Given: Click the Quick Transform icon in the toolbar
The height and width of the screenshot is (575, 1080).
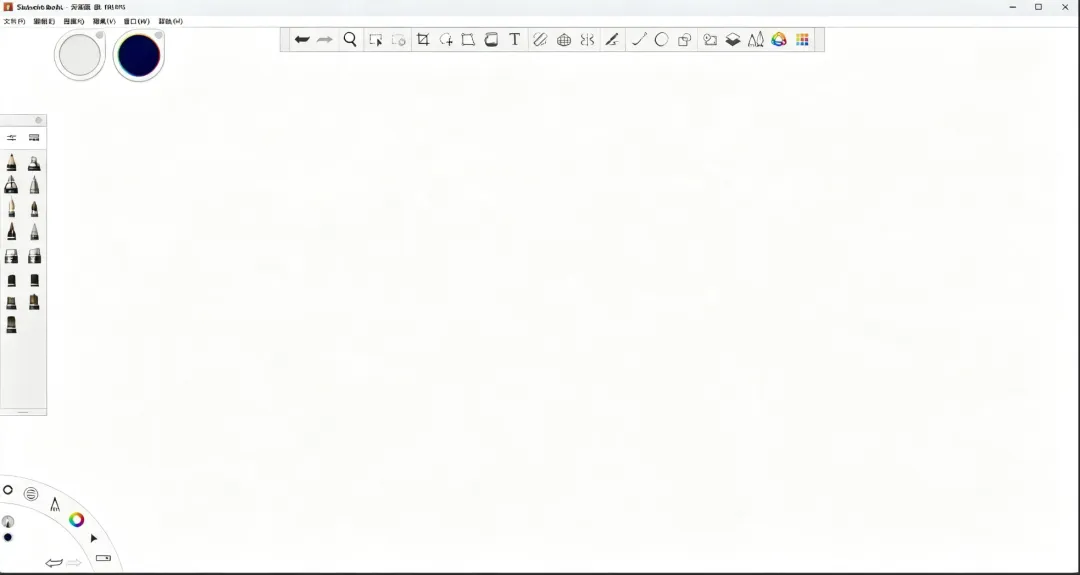Looking at the screenshot, I should pyautogui.click(x=398, y=40).
